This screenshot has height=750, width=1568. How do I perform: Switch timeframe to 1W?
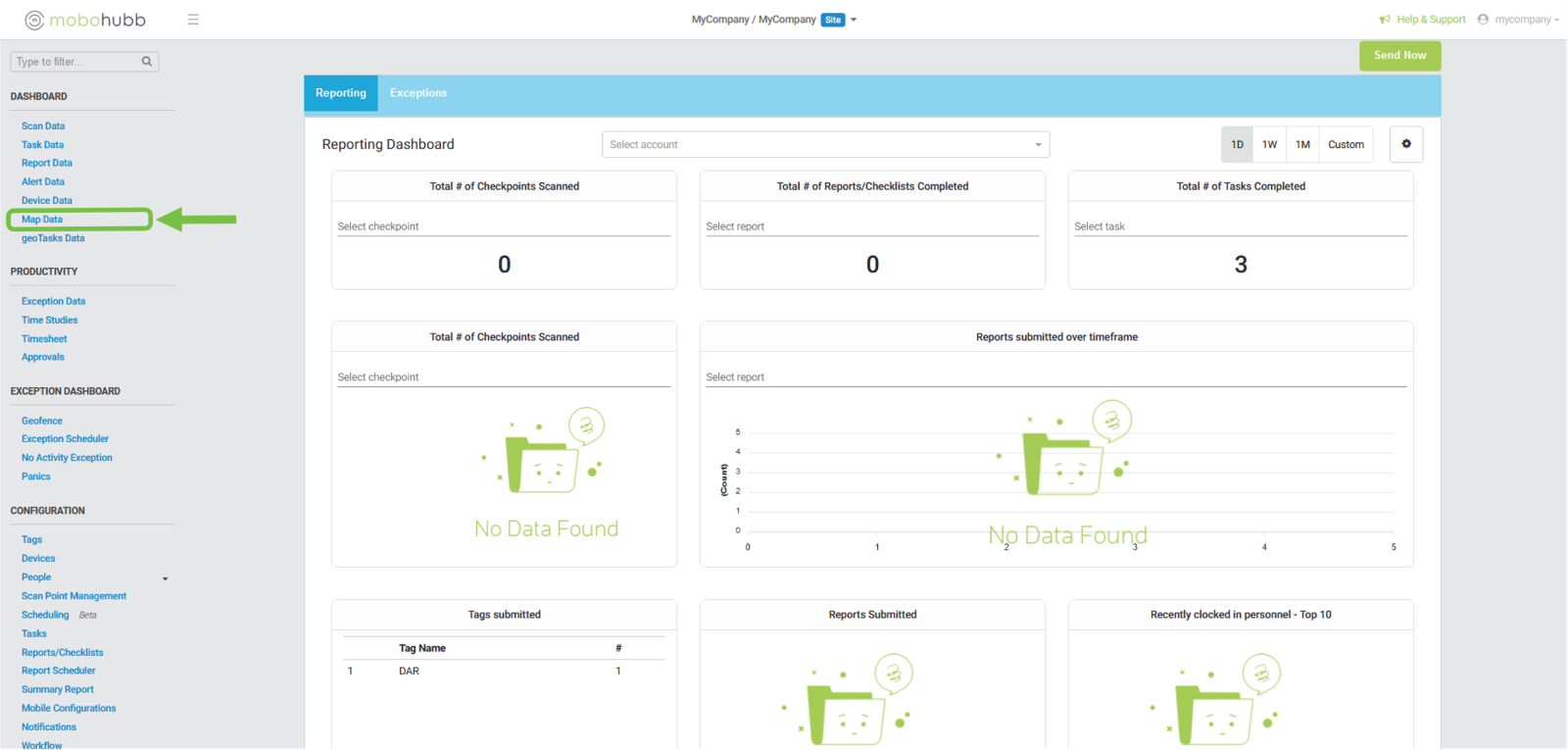1269,144
